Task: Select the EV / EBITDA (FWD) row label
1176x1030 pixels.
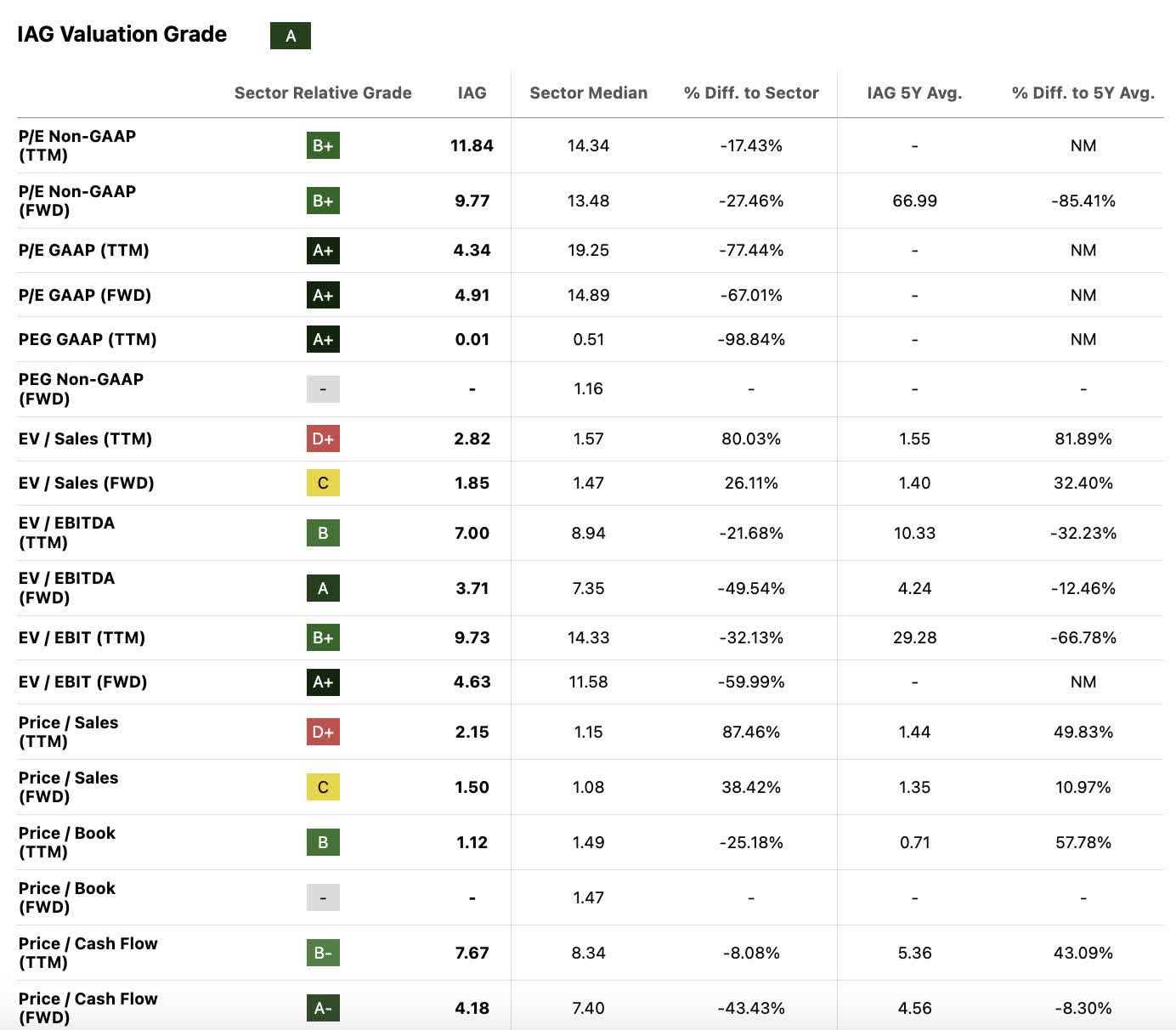Action: click(66, 588)
